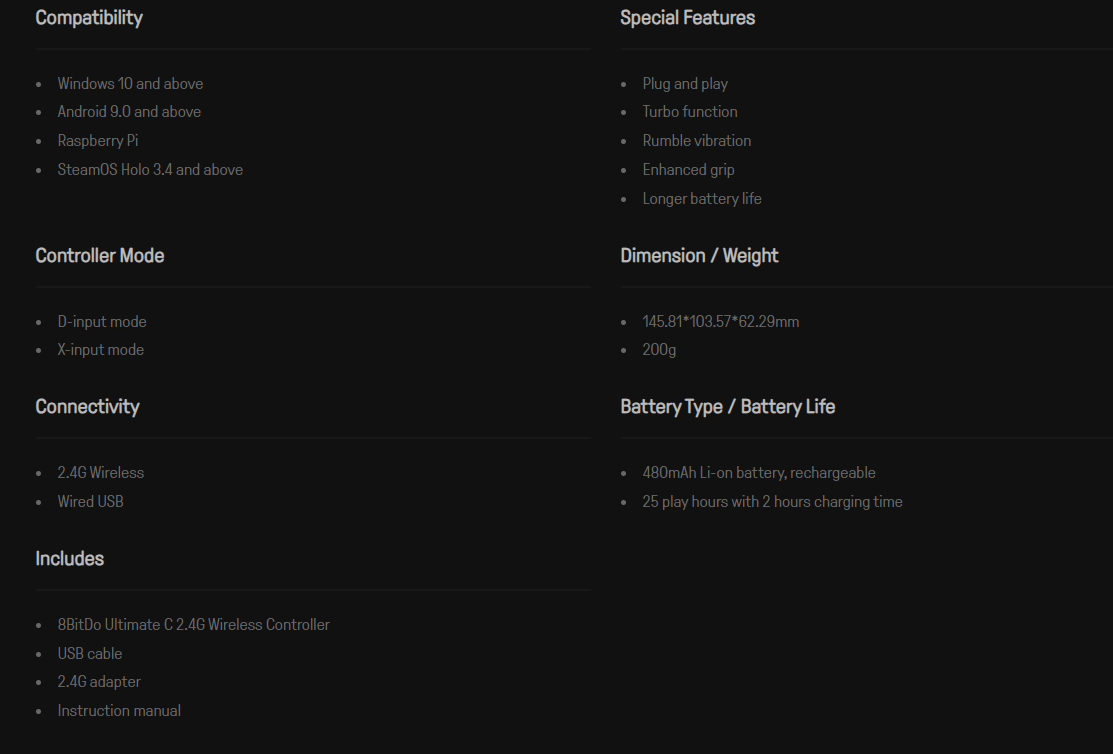Click the 145.81*103.57*62.29mm dimension text

click(x=720, y=322)
